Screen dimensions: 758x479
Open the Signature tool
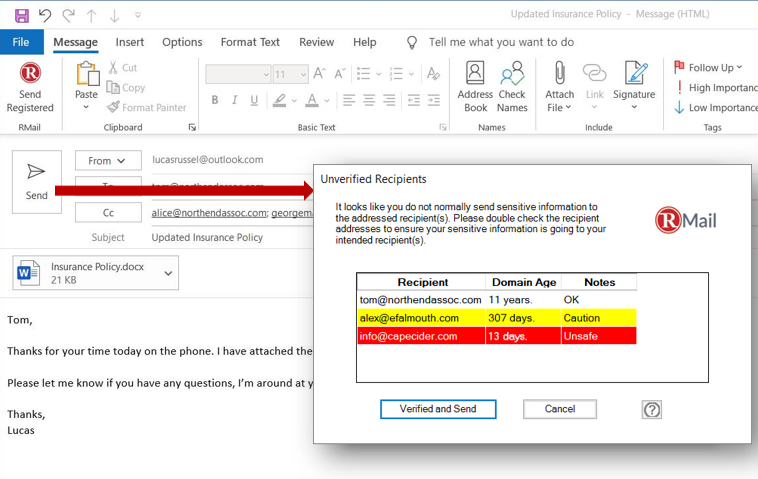point(634,76)
